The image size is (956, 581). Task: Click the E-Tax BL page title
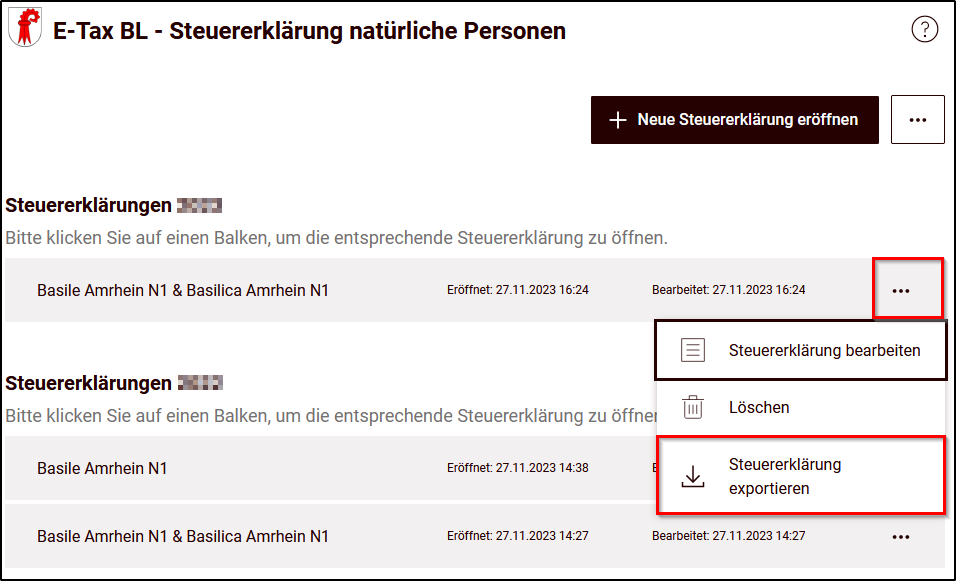(x=309, y=31)
